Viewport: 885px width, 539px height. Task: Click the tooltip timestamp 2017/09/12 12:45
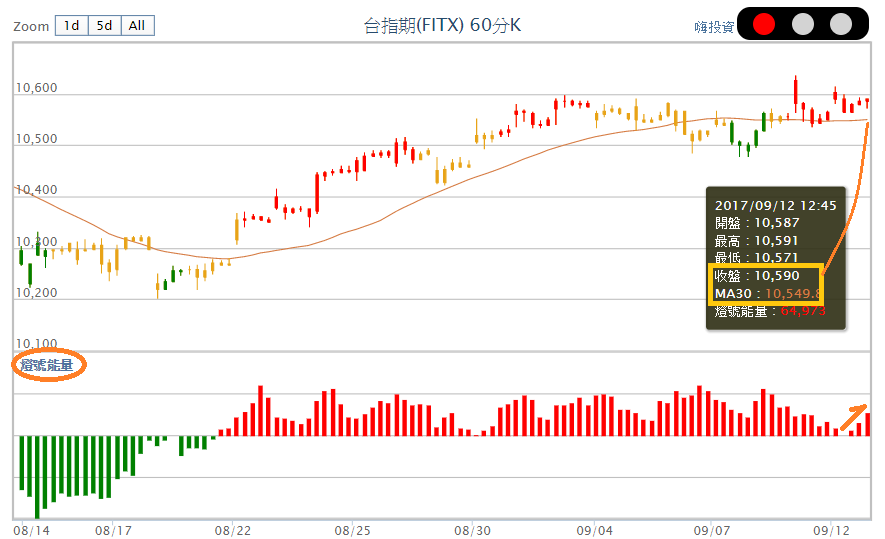[x=775, y=204]
